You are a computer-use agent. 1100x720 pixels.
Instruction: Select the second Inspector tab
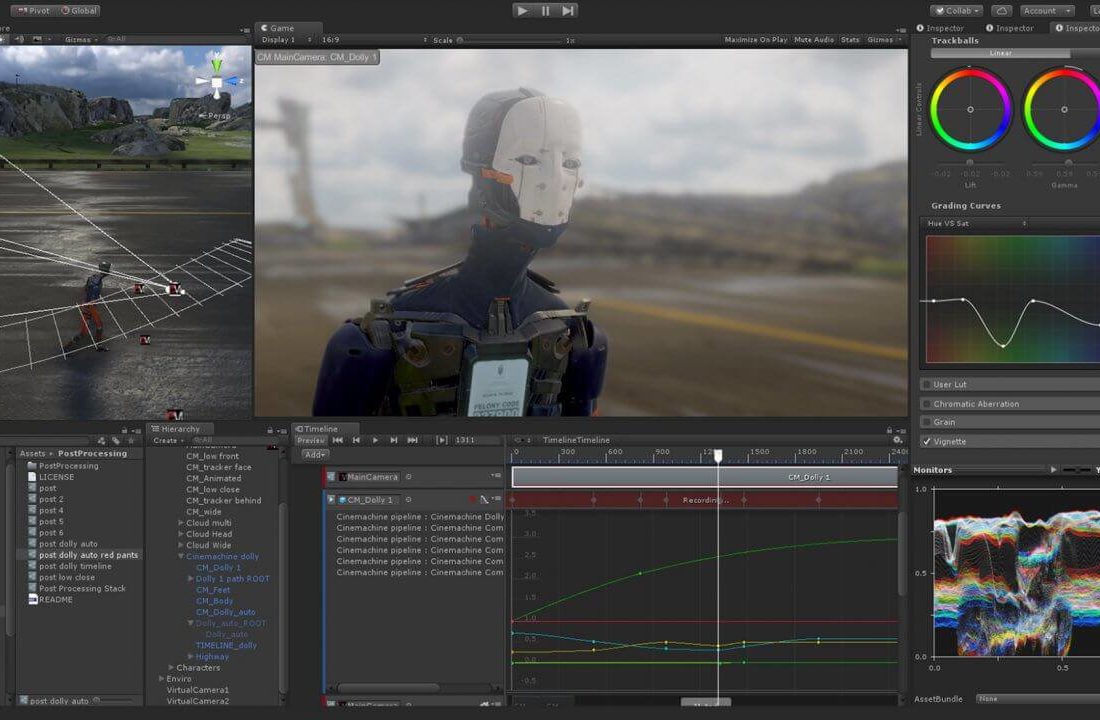point(1010,28)
